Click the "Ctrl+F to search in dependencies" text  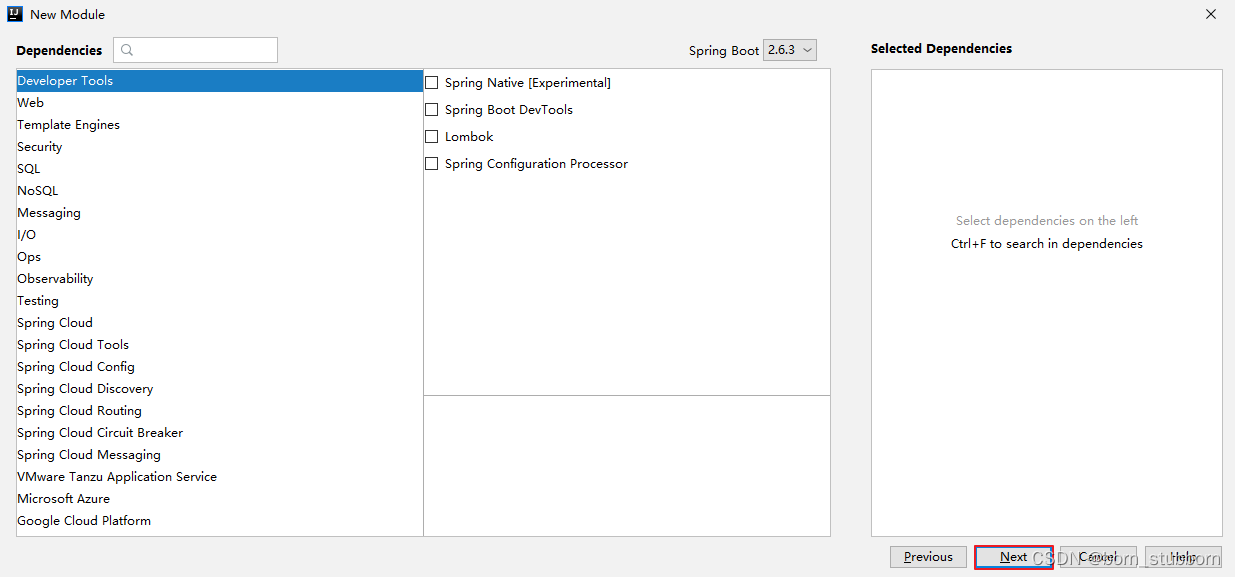point(1047,244)
